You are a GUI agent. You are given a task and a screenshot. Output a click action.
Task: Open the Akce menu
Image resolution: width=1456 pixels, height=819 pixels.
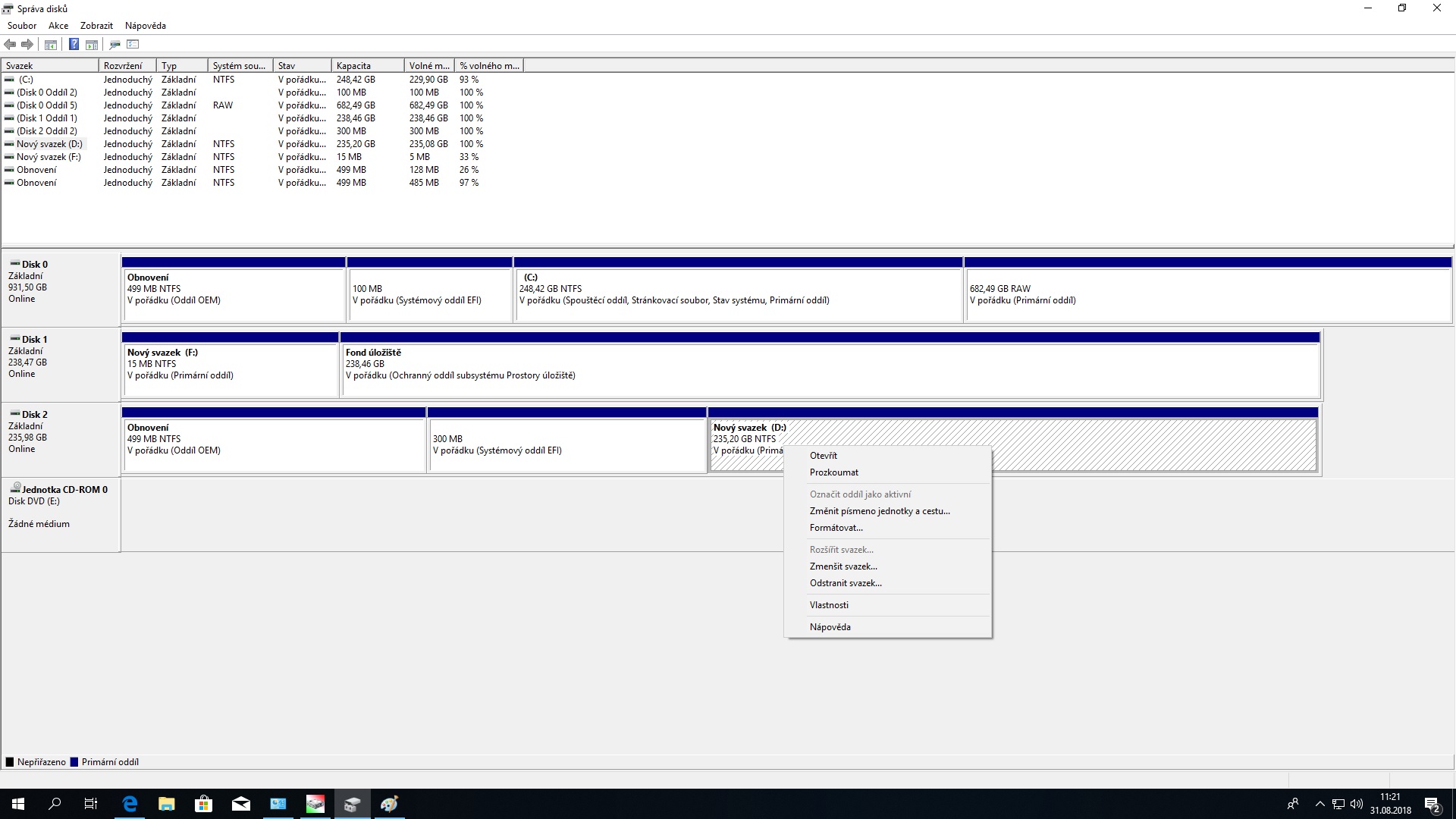point(58,25)
